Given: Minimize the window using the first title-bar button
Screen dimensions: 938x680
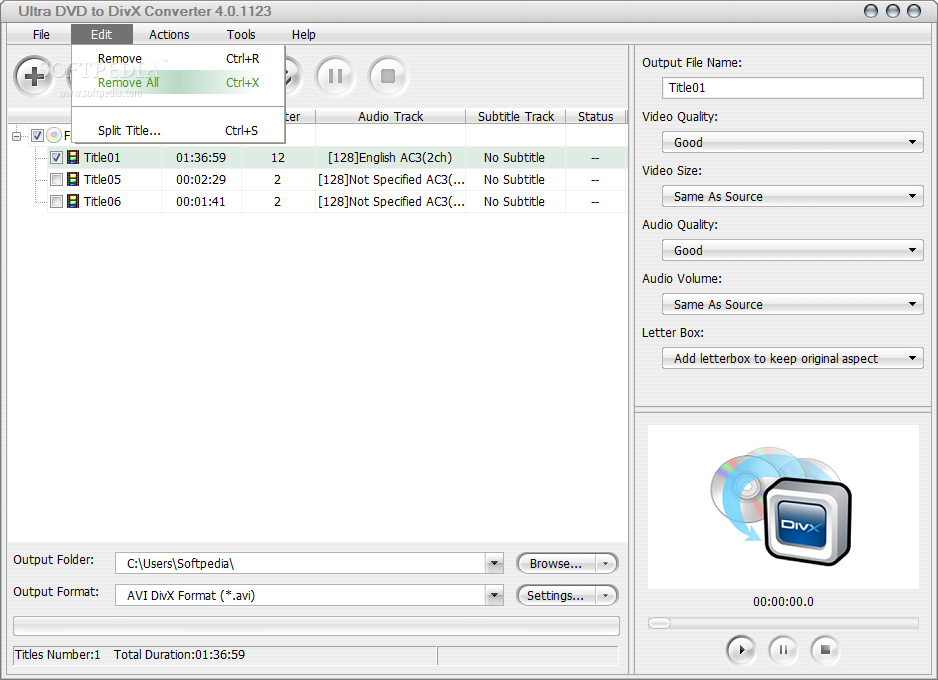Looking at the screenshot, I should (871, 11).
